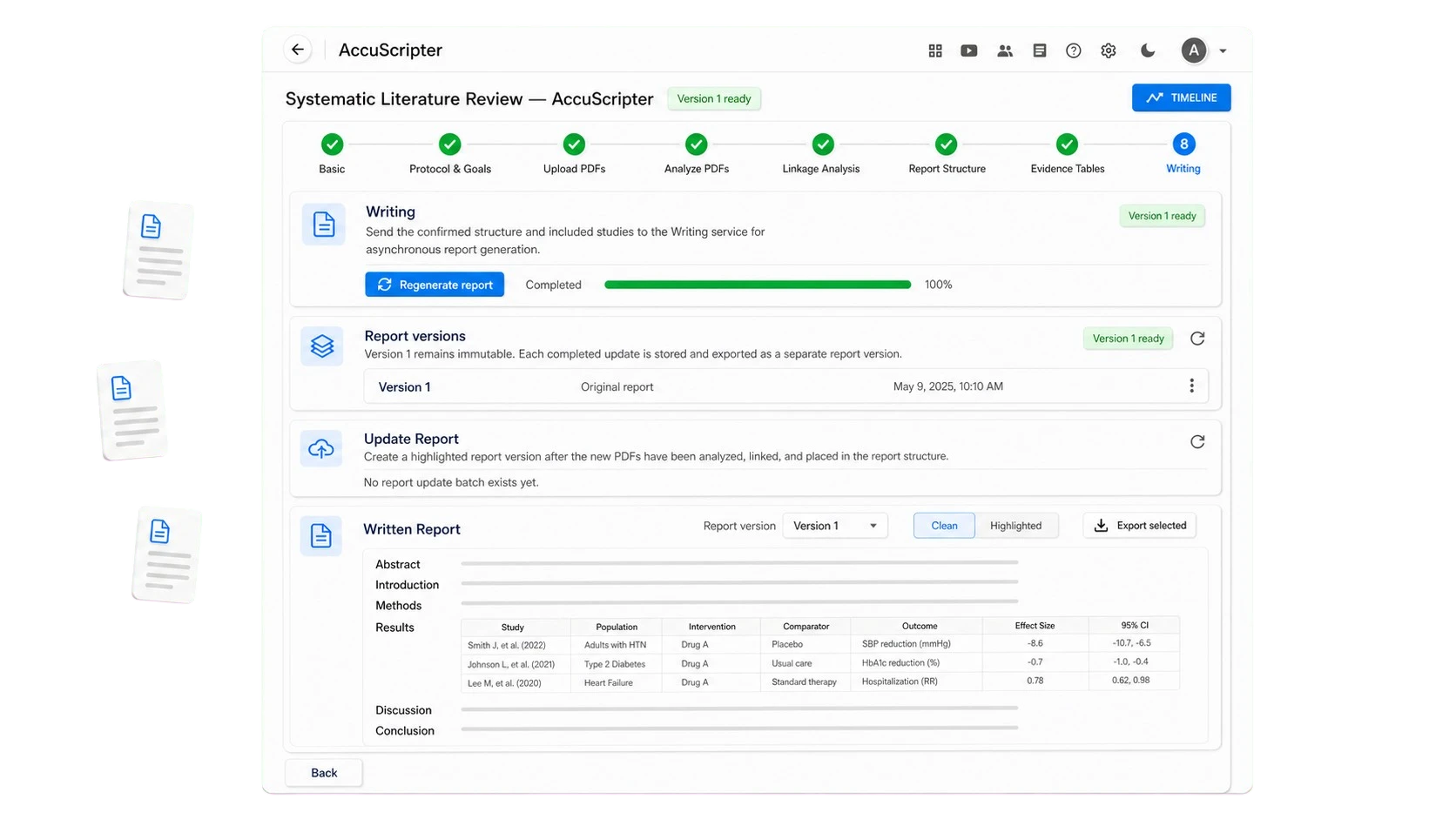This screenshot has height=819, width=1456.
Task: Click the 95% CI column header
Action: [x=1135, y=626]
